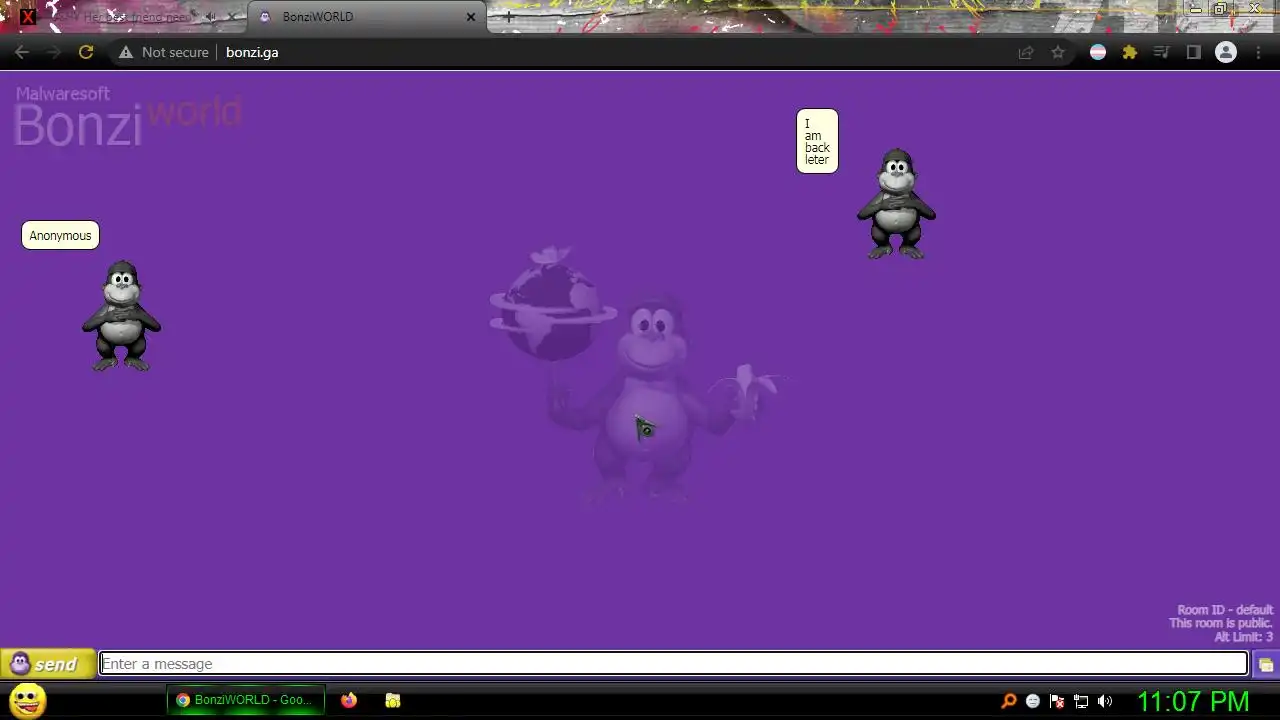The width and height of the screenshot is (1280, 720).
Task: Click the Not secure site warning
Action: point(163,52)
